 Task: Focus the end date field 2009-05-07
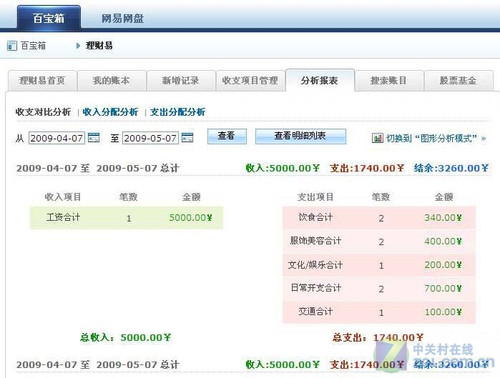click(x=150, y=138)
